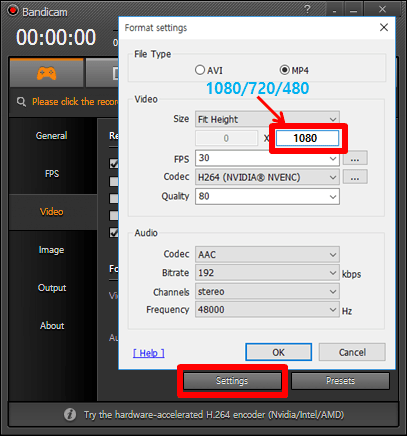Click the magnifier icon beside record message
407x436 pixels.
click(21, 102)
